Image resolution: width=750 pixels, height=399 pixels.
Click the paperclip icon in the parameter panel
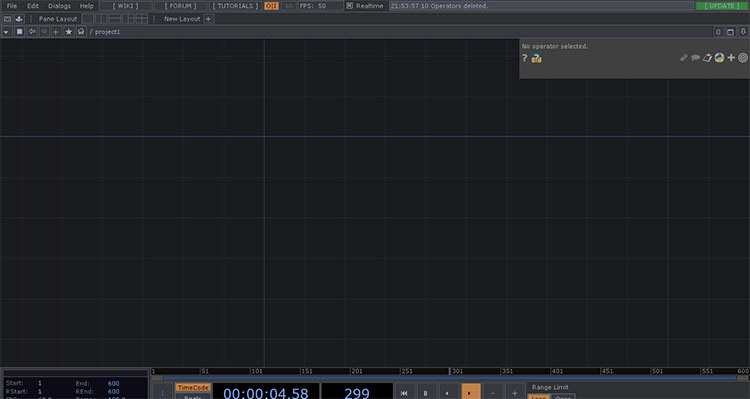click(684, 58)
